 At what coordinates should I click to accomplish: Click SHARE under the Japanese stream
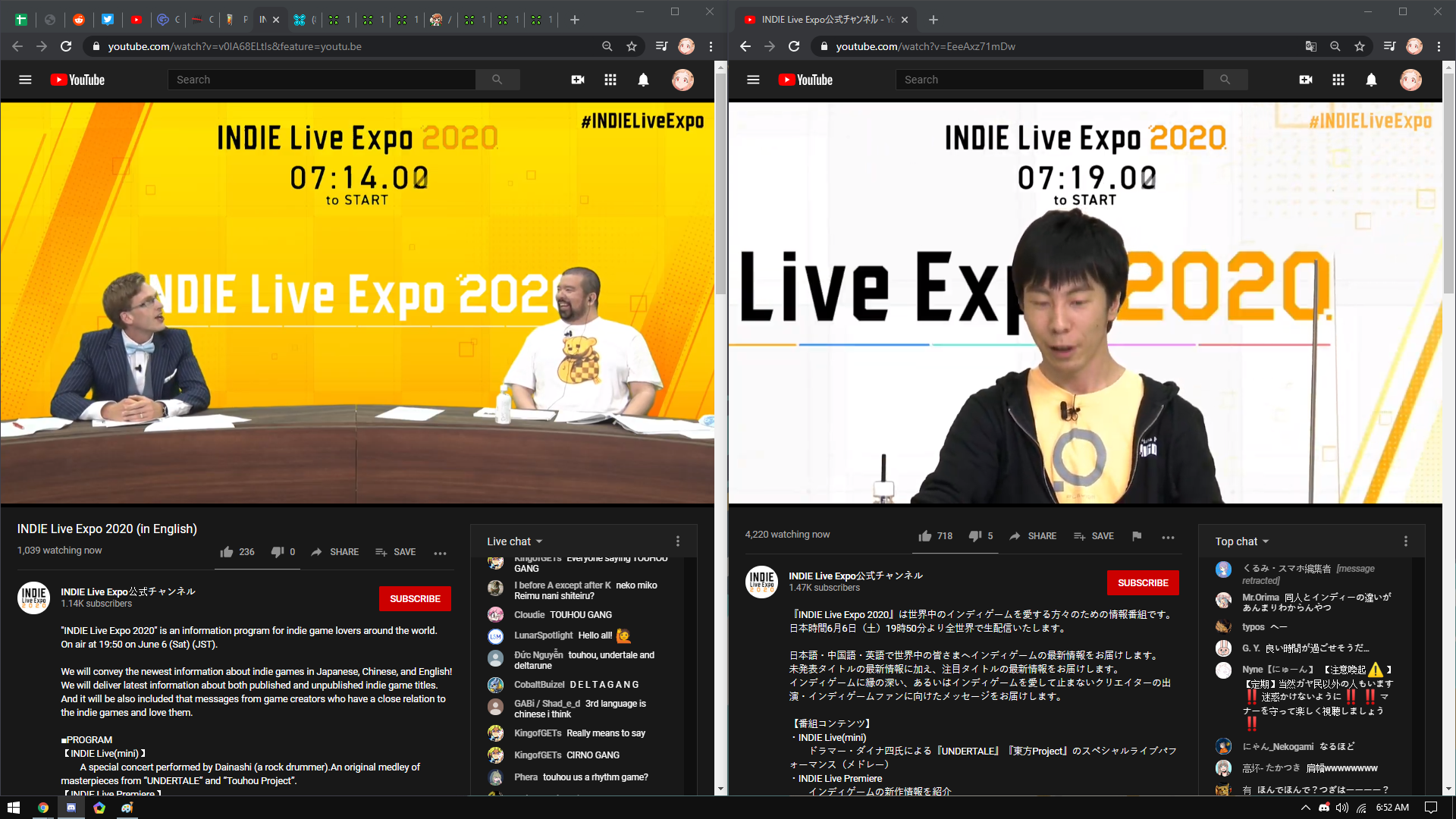pos(1033,536)
